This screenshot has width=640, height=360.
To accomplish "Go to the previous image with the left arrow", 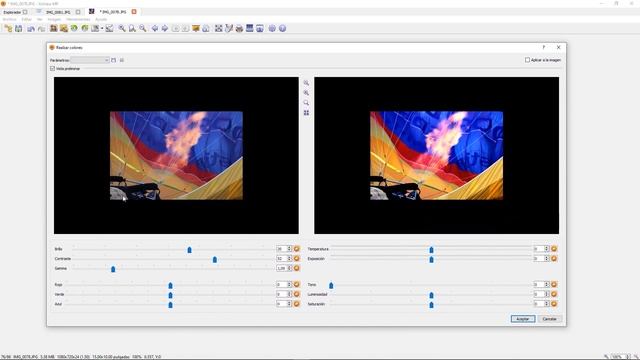I will 155,28.
